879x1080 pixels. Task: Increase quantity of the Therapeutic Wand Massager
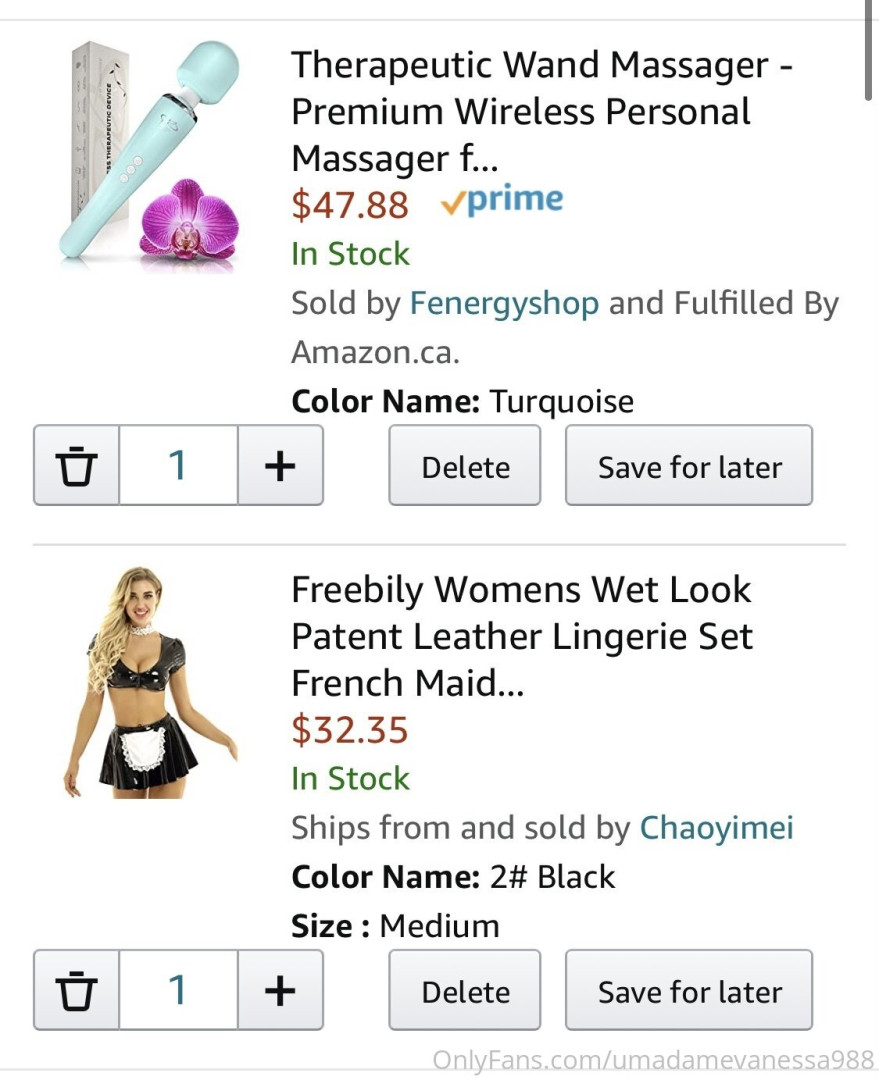coord(280,466)
